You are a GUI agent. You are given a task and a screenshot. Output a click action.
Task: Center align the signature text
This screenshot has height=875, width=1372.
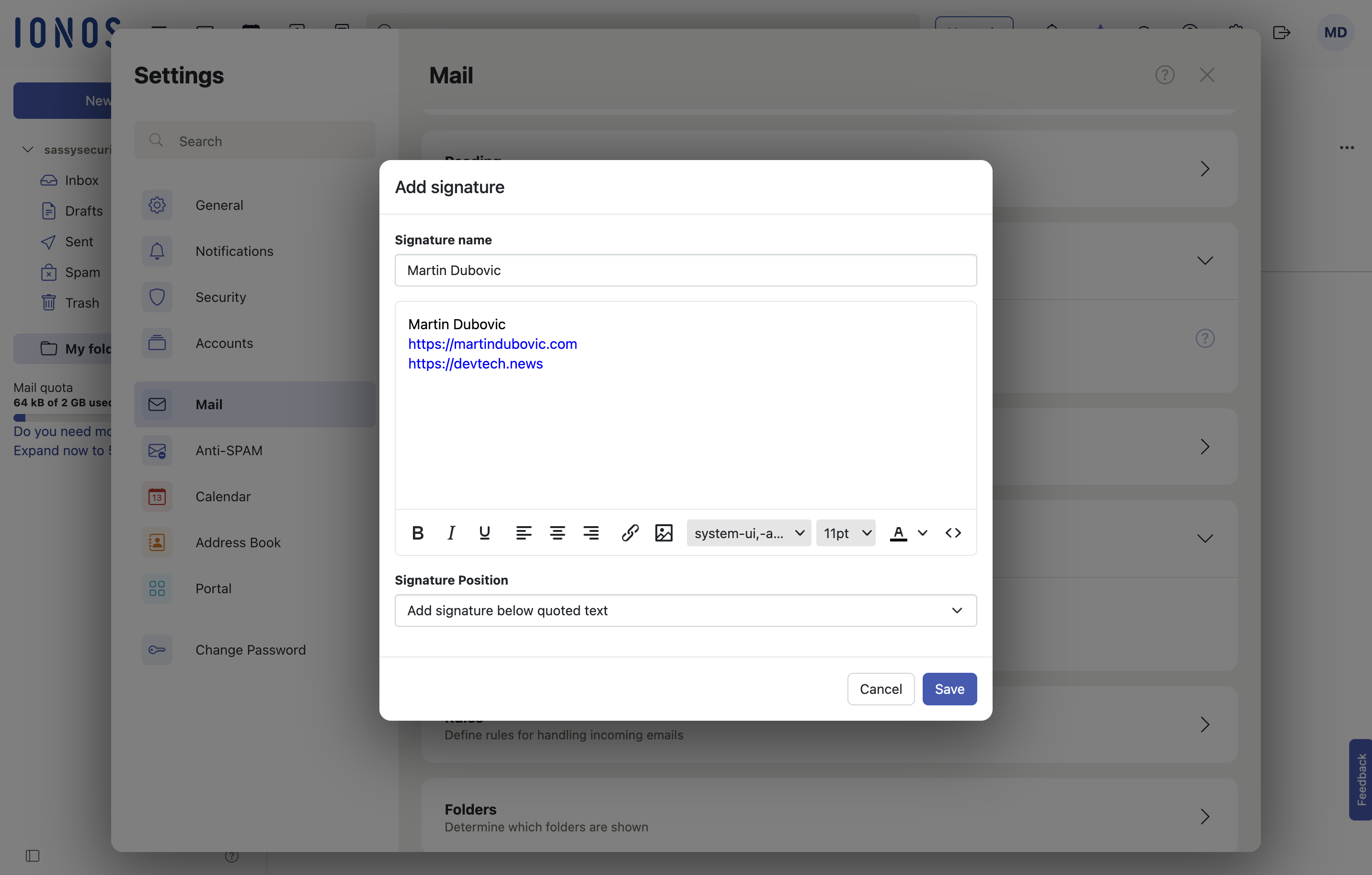tap(557, 533)
